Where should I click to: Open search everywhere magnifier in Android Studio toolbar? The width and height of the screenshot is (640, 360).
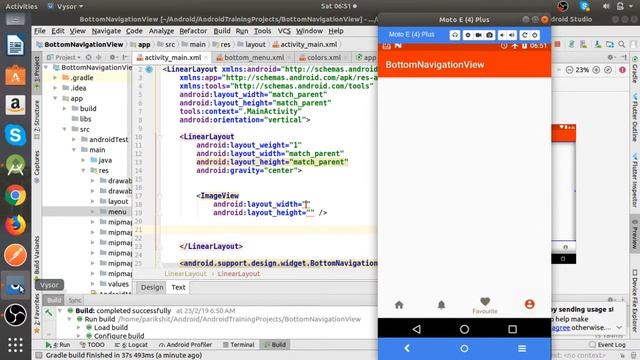622,44
